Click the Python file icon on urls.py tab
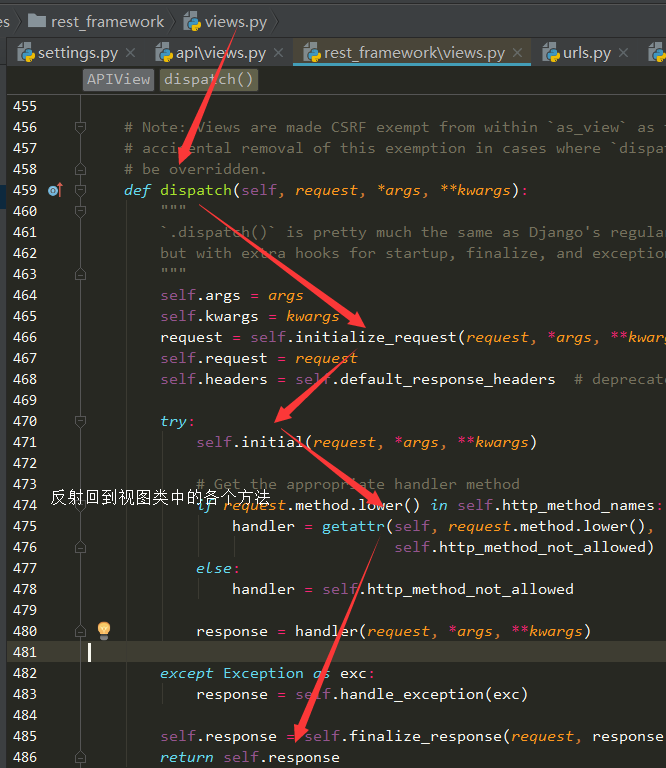The height and width of the screenshot is (768, 666). 551,52
